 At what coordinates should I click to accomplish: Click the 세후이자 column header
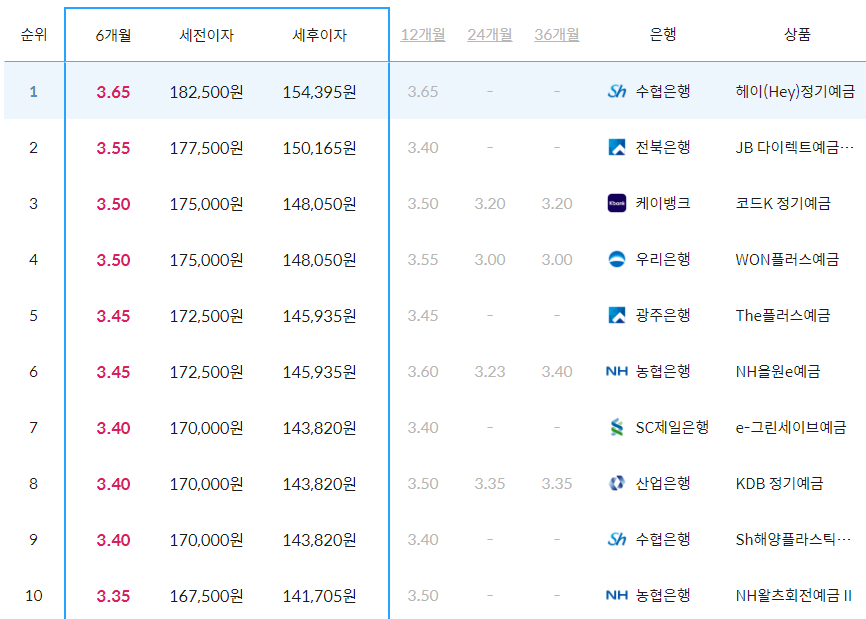(319, 35)
